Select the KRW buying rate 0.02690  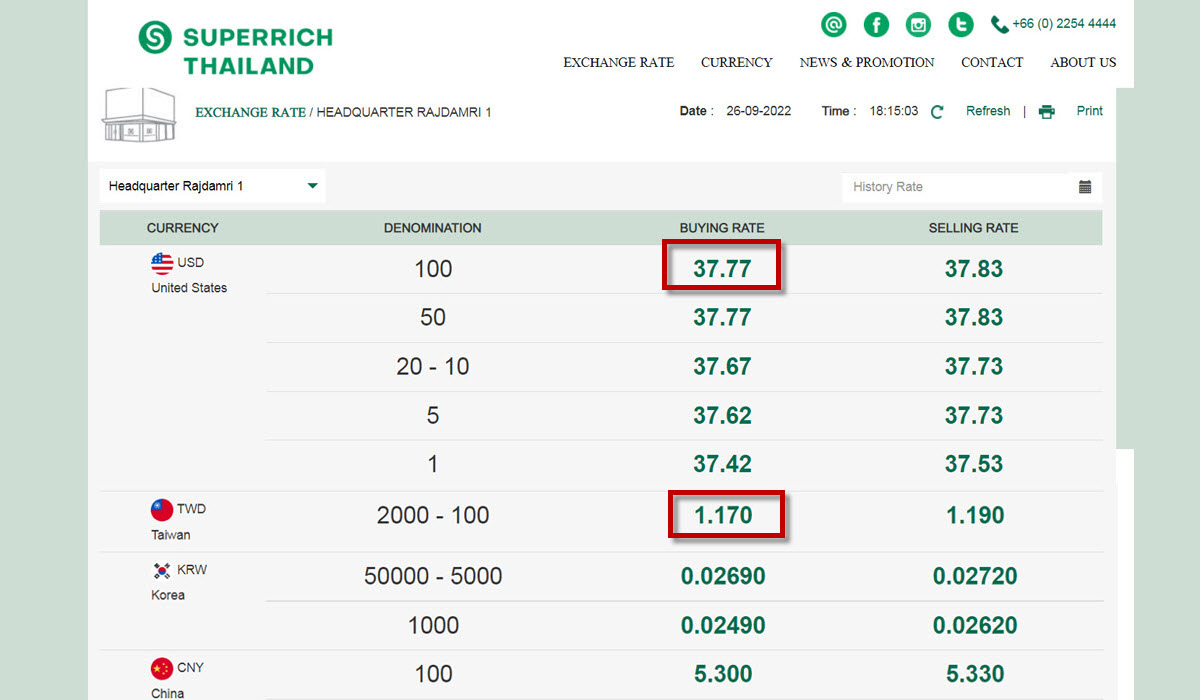pyautogui.click(x=723, y=577)
